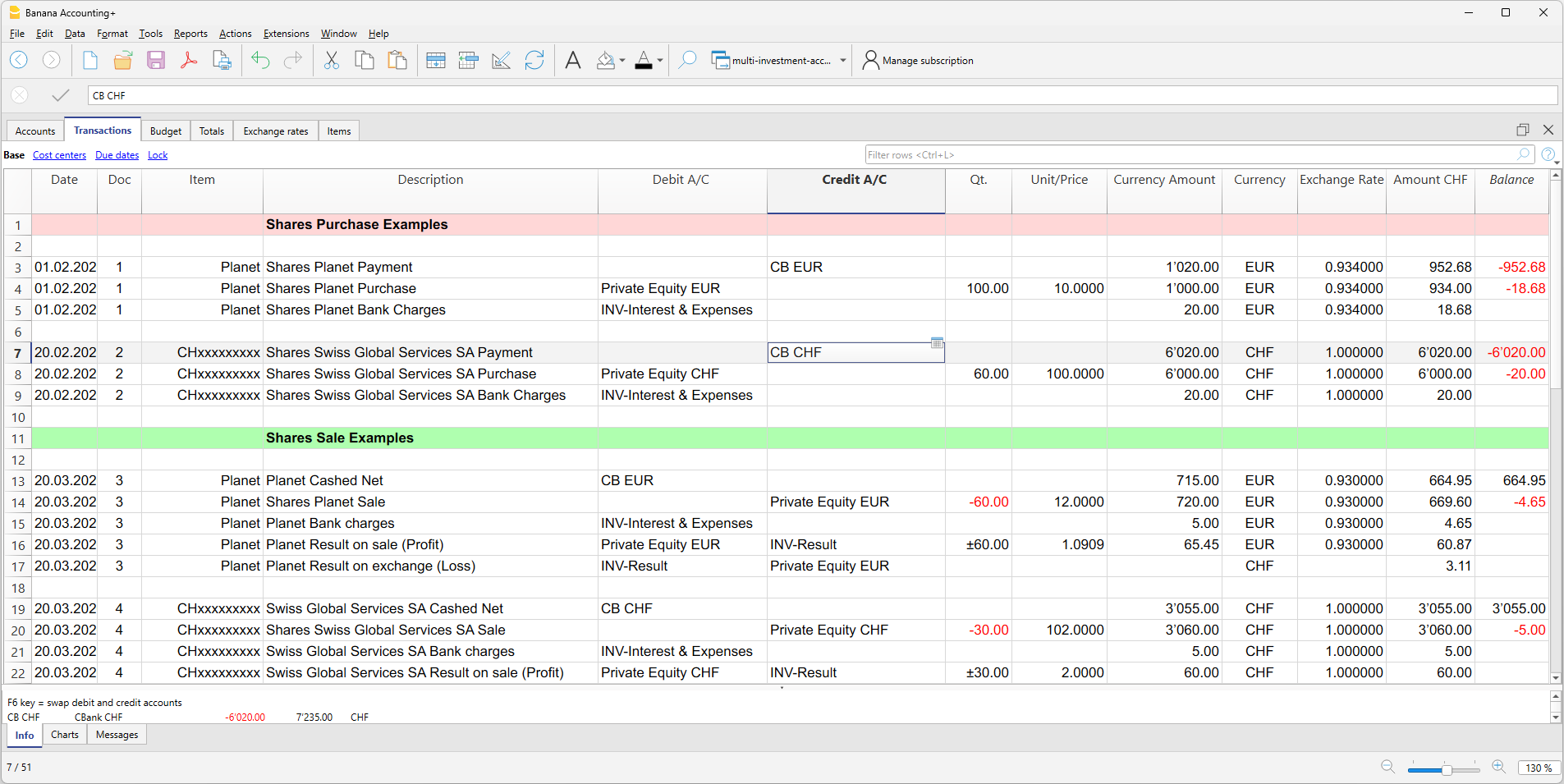Export to PDF

[189, 60]
